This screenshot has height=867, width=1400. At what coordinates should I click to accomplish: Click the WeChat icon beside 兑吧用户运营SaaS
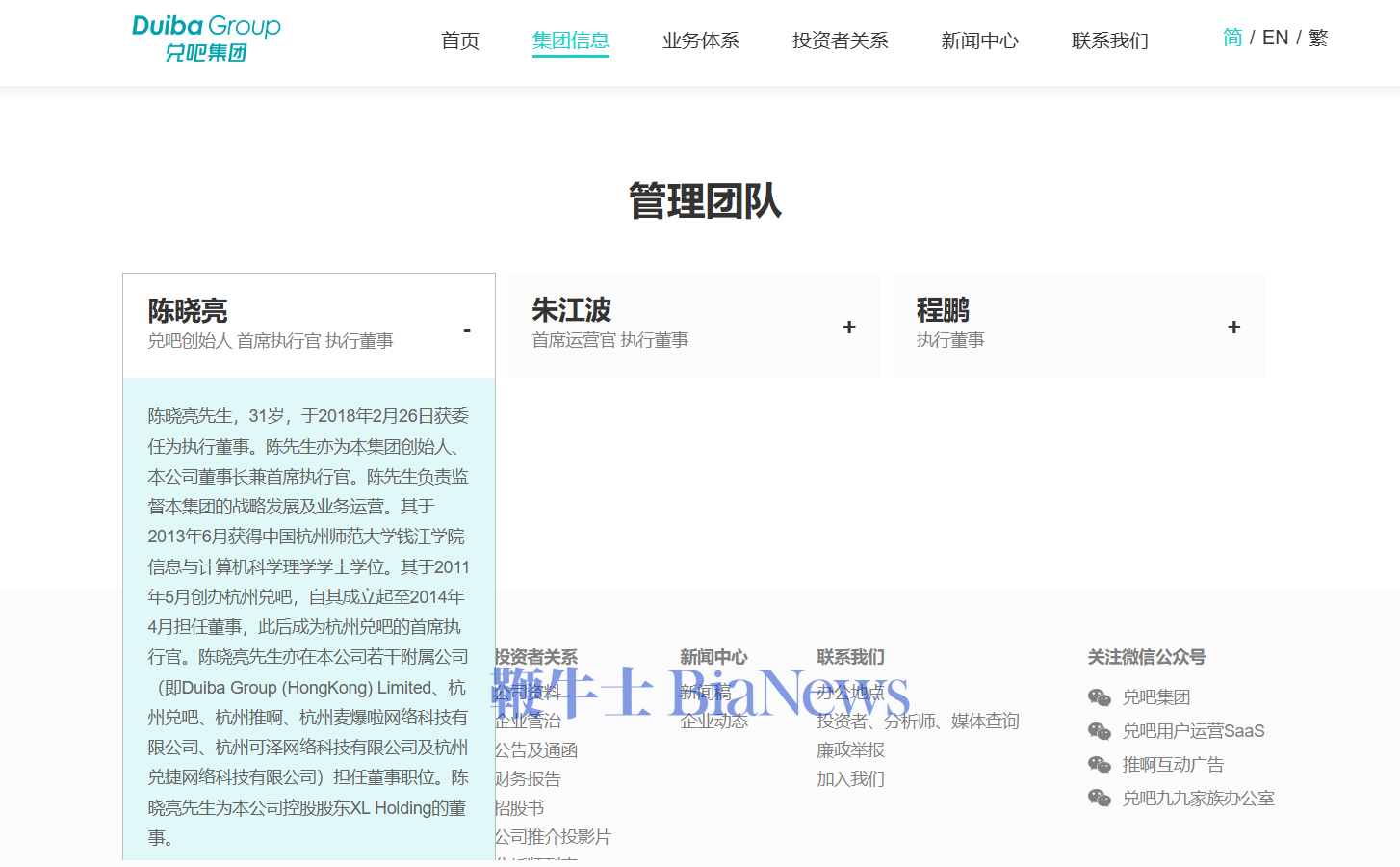point(1100,731)
